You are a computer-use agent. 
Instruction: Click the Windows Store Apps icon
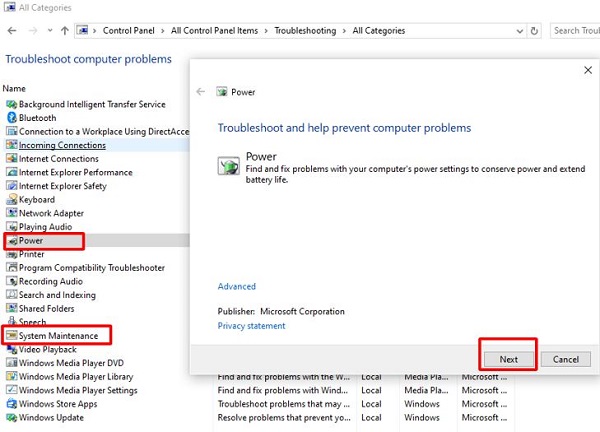12,404
